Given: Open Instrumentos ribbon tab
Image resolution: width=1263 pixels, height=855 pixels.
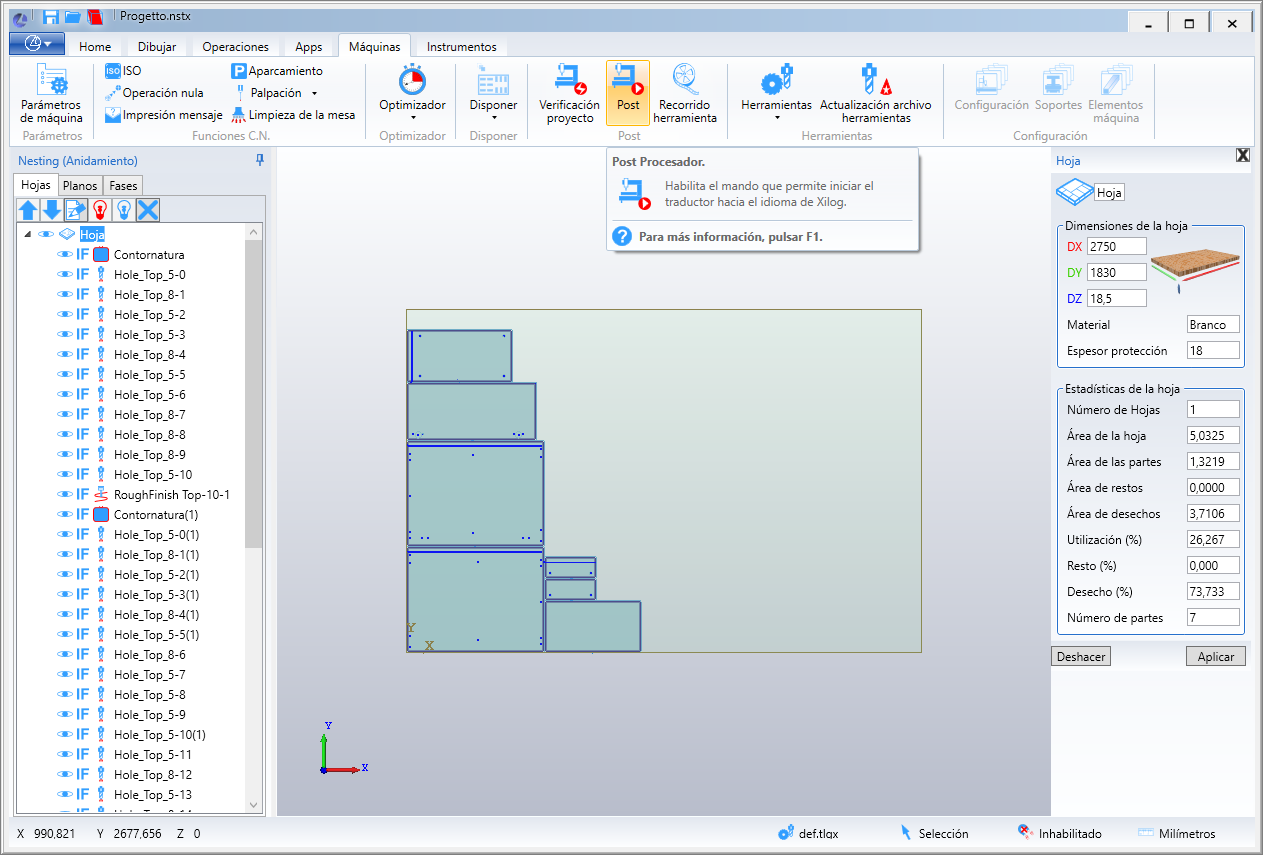Looking at the screenshot, I should [461, 47].
